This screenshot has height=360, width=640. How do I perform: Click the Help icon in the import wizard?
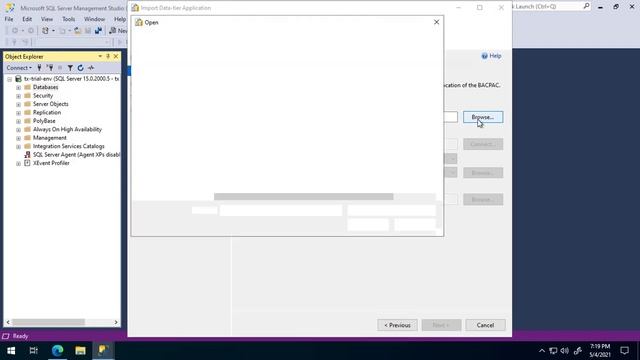tap(484, 56)
